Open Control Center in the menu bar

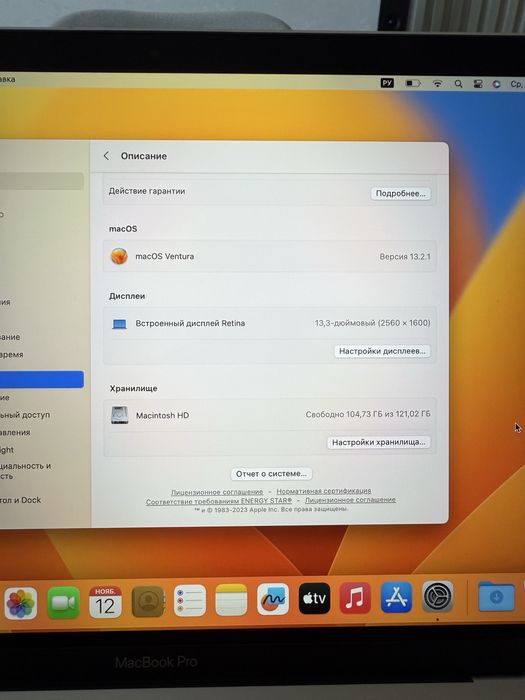[478, 83]
